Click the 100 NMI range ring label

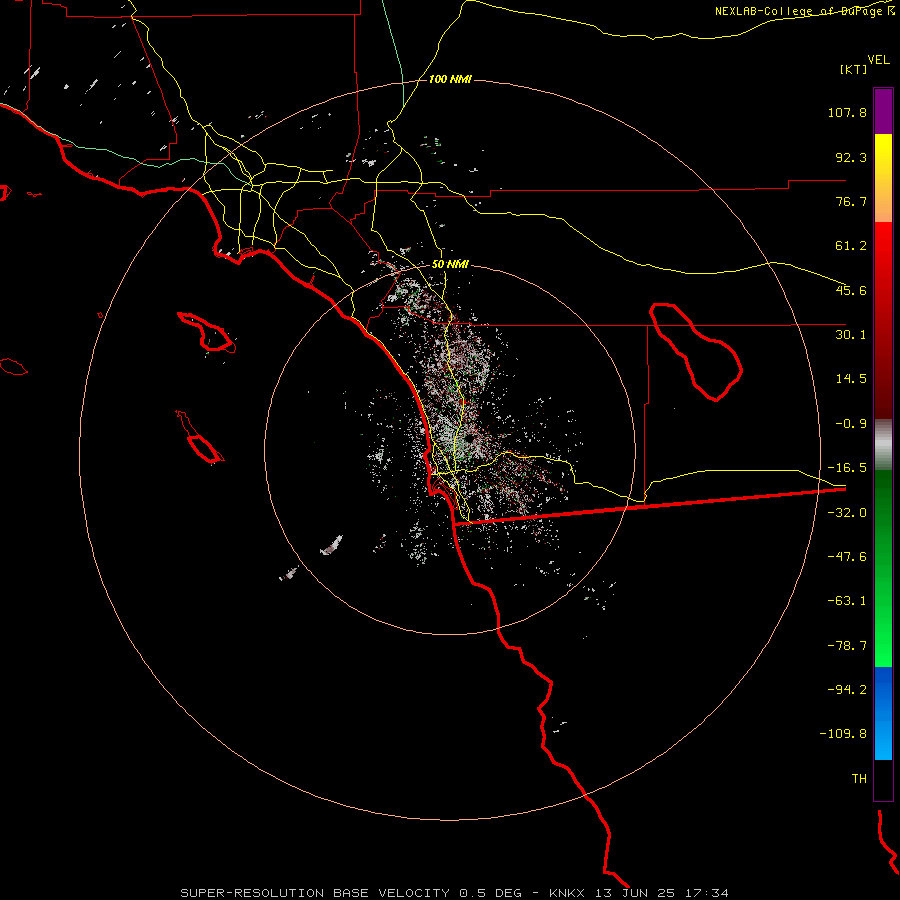pos(451,79)
